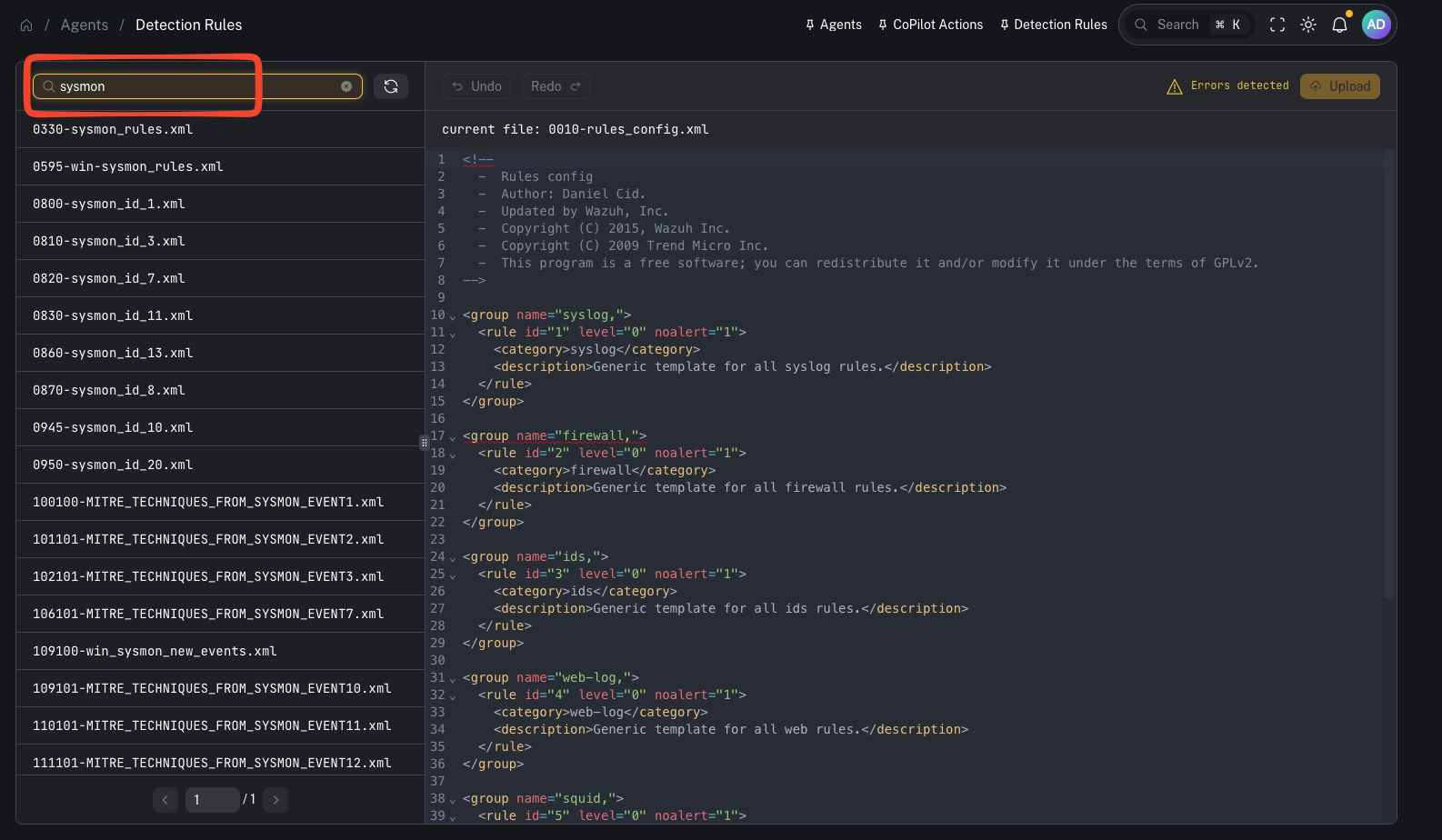Collapse rule id 2 at line 18

pyautogui.click(x=453, y=455)
